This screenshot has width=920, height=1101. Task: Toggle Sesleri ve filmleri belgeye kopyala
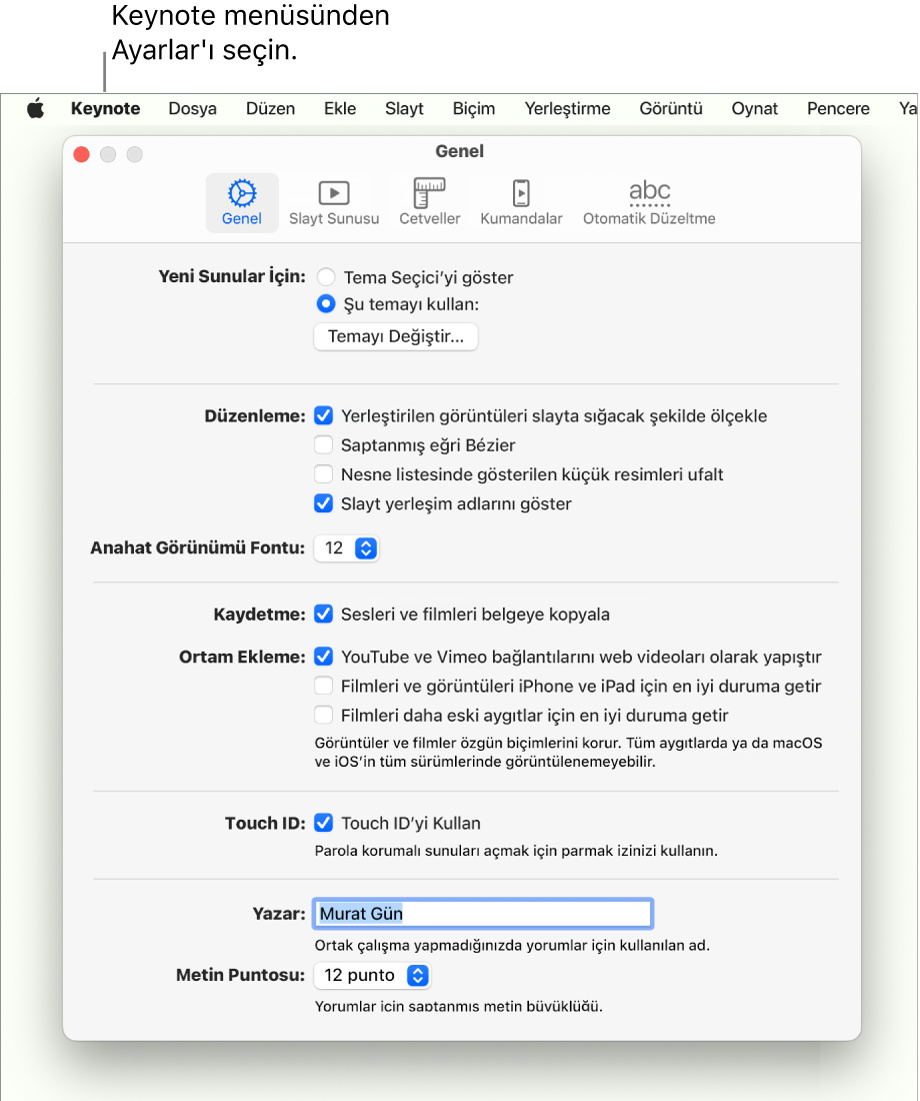pos(324,614)
